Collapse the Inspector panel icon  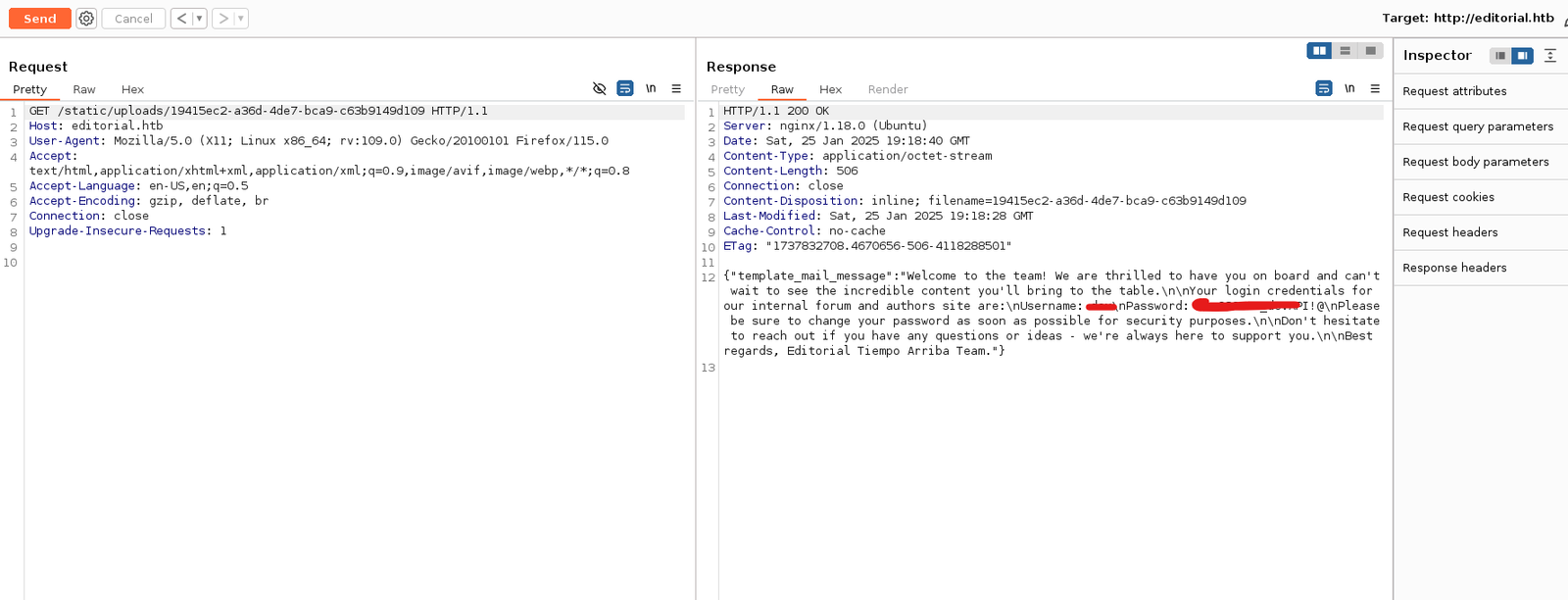coord(1550,56)
